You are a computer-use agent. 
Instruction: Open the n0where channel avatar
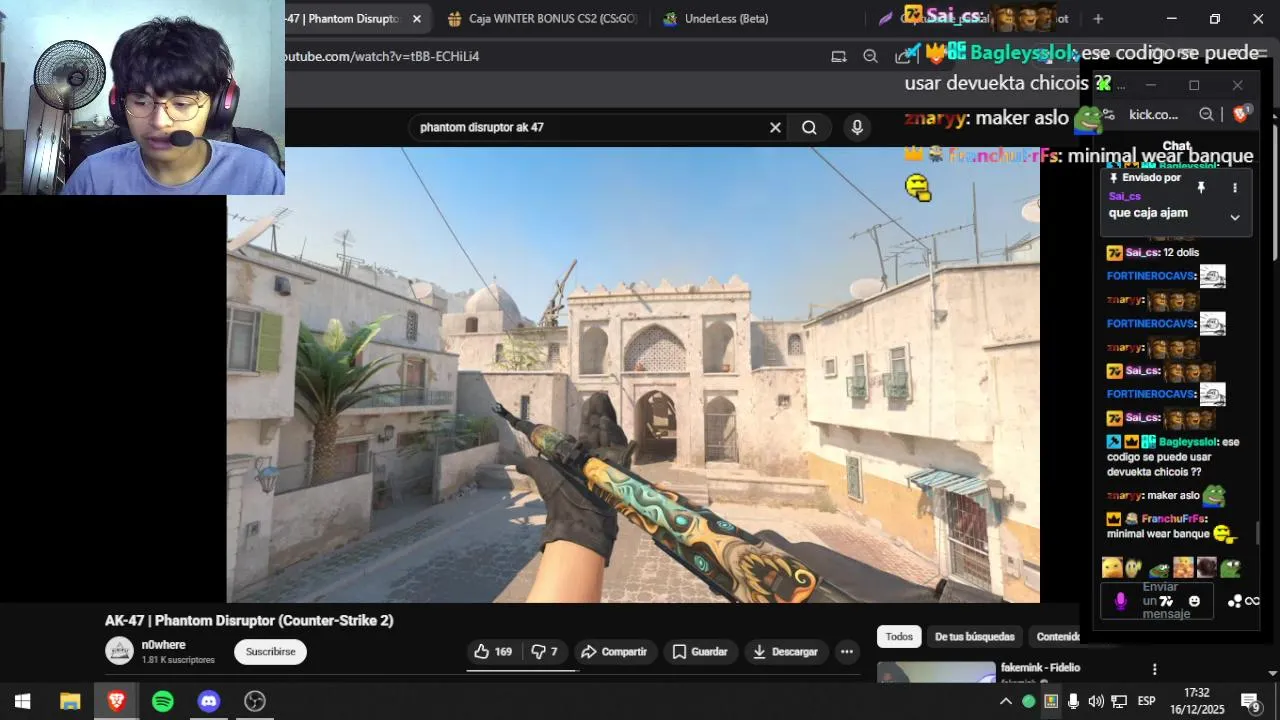click(119, 651)
